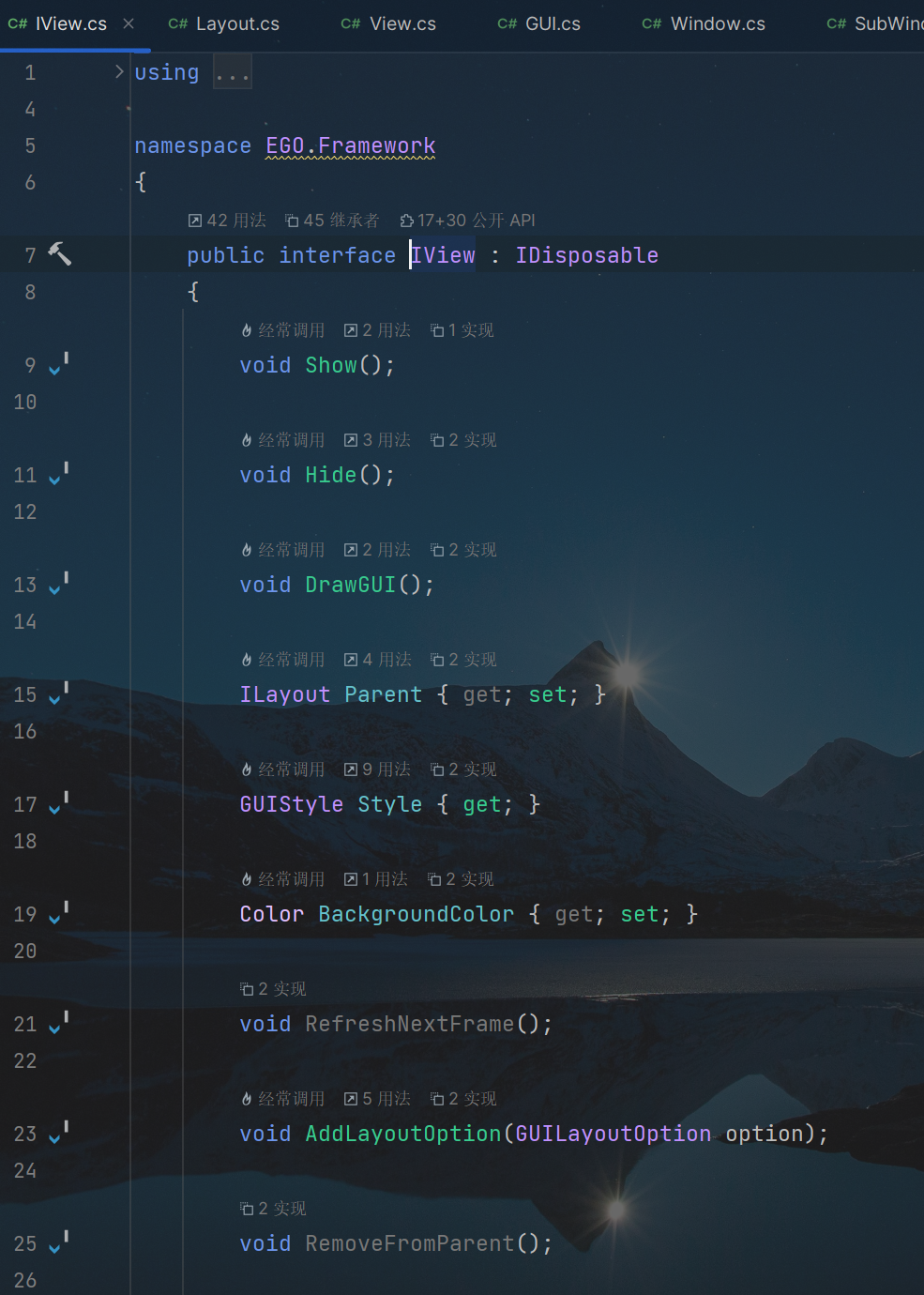Click the 2 实现 lens above Hide()
This screenshot has height=1295, width=924.
tap(463, 440)
